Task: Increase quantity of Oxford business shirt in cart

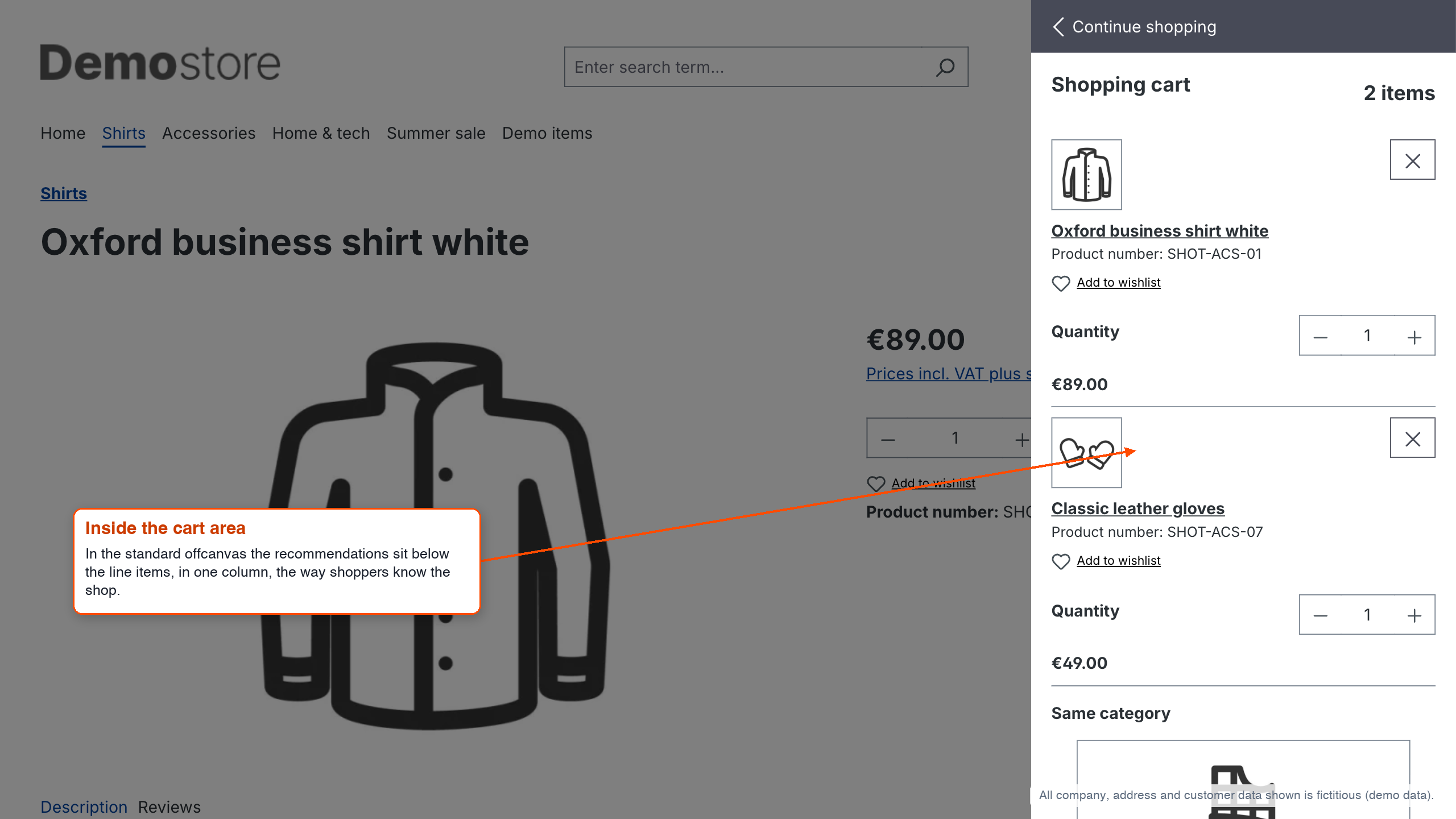Action: click(x=1414, y=336)
